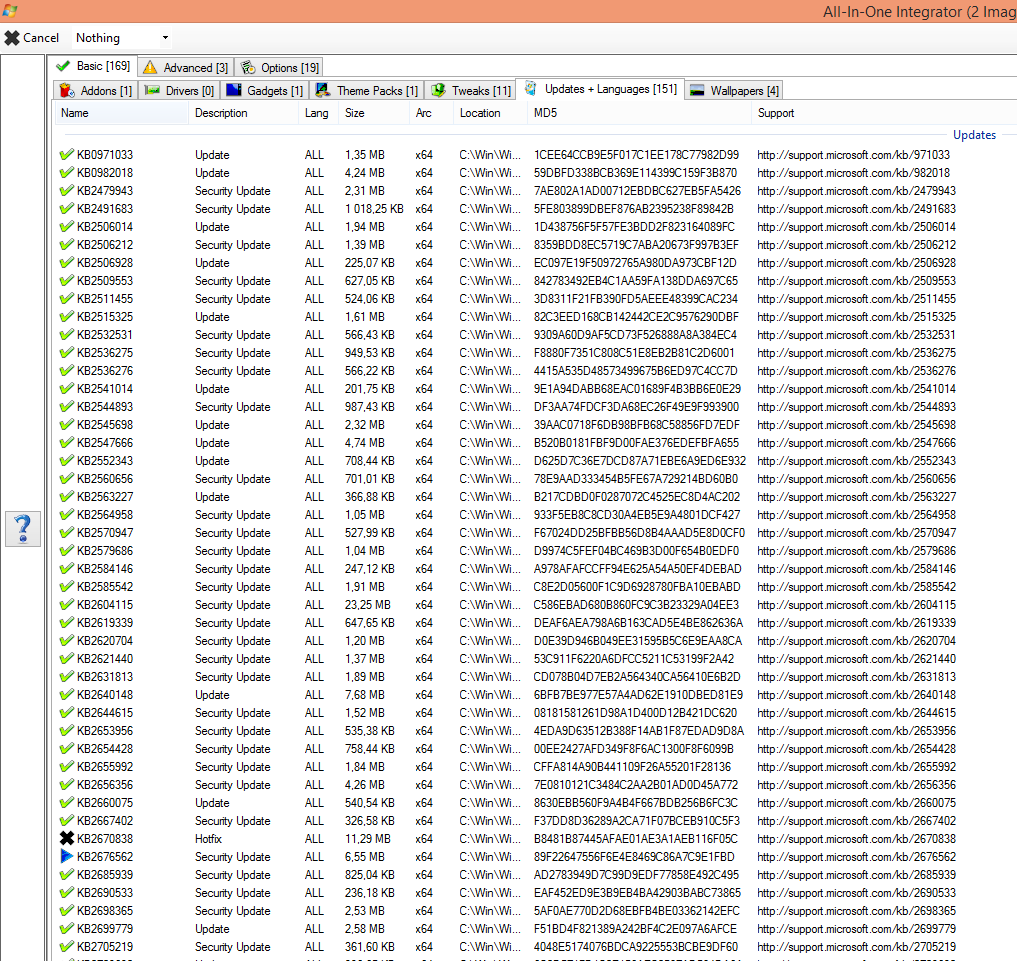1017x961 pixels.
Task: Click the app icon in the title bar
Action: 9,11
